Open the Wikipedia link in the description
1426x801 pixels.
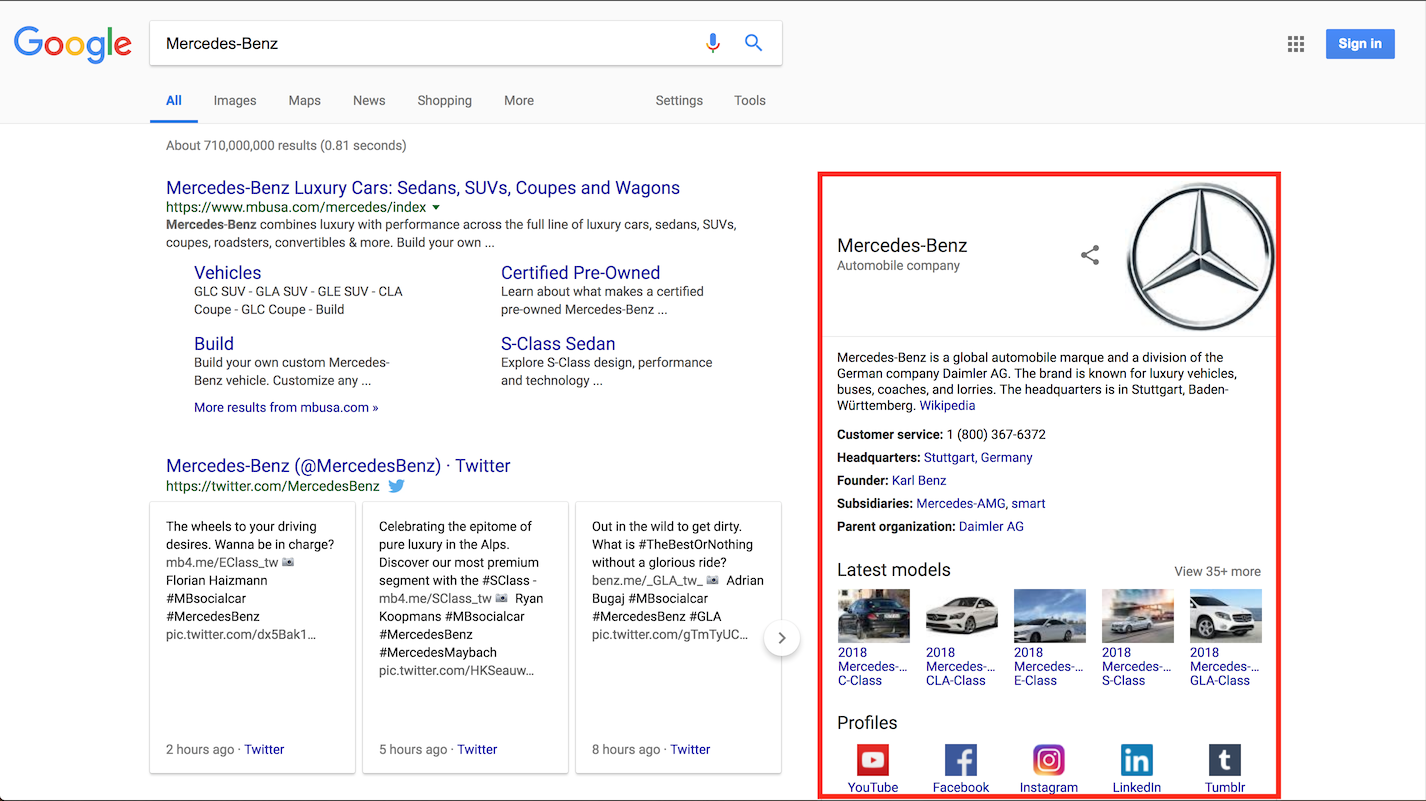pos(946,405)
